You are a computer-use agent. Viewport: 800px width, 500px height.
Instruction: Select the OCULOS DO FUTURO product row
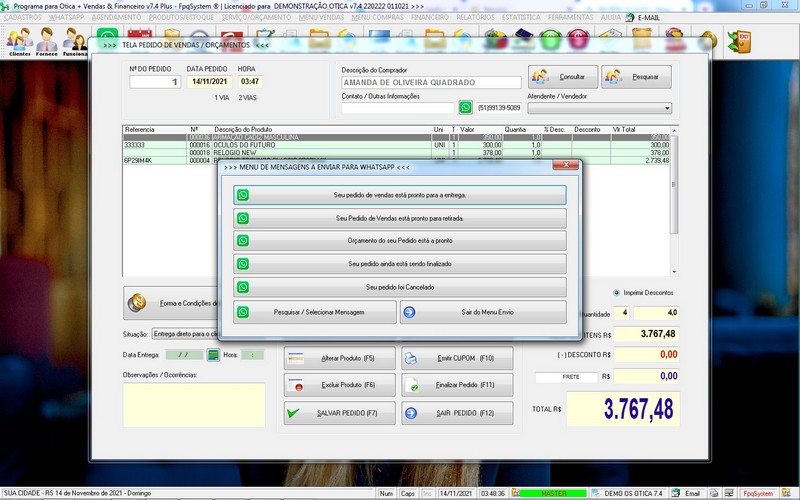(396, 145)
